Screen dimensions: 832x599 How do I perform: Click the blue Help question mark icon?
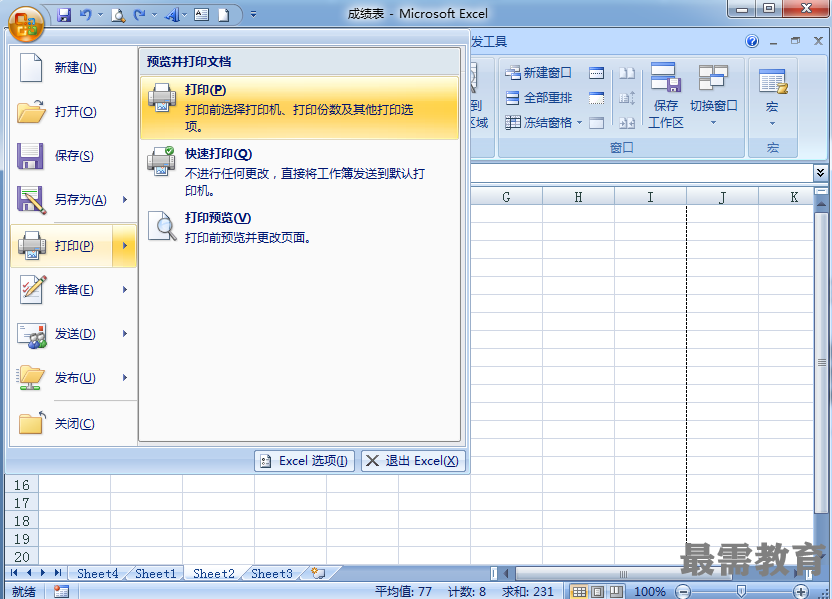click(752, 41)
